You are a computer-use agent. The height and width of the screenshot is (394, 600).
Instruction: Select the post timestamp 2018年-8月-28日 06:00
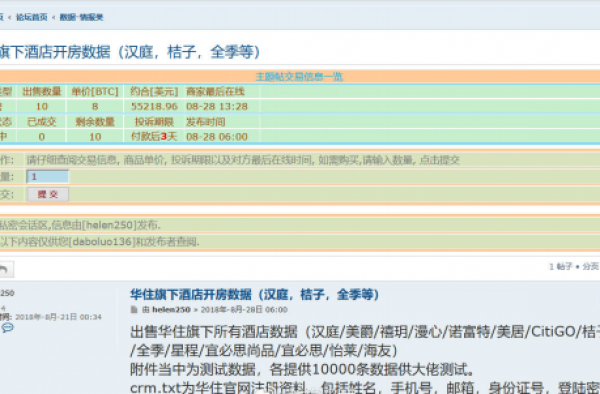(x=244, y=310)
